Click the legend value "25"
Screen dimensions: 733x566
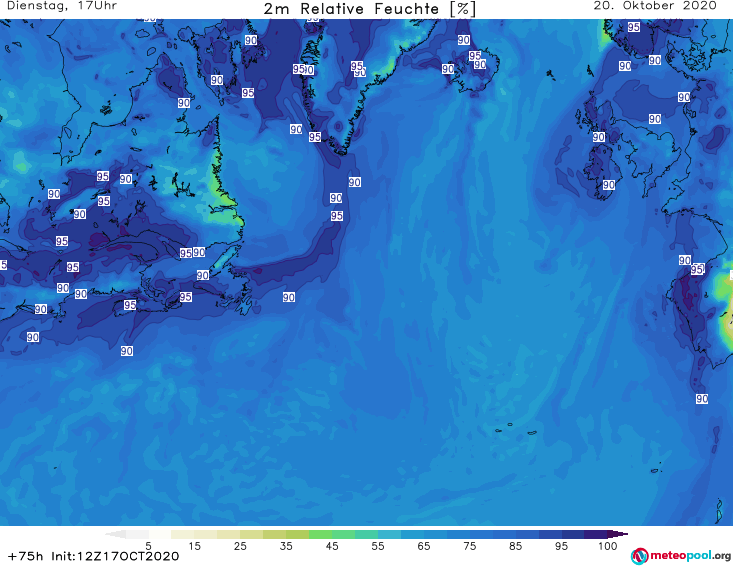[x=240, y=546]
